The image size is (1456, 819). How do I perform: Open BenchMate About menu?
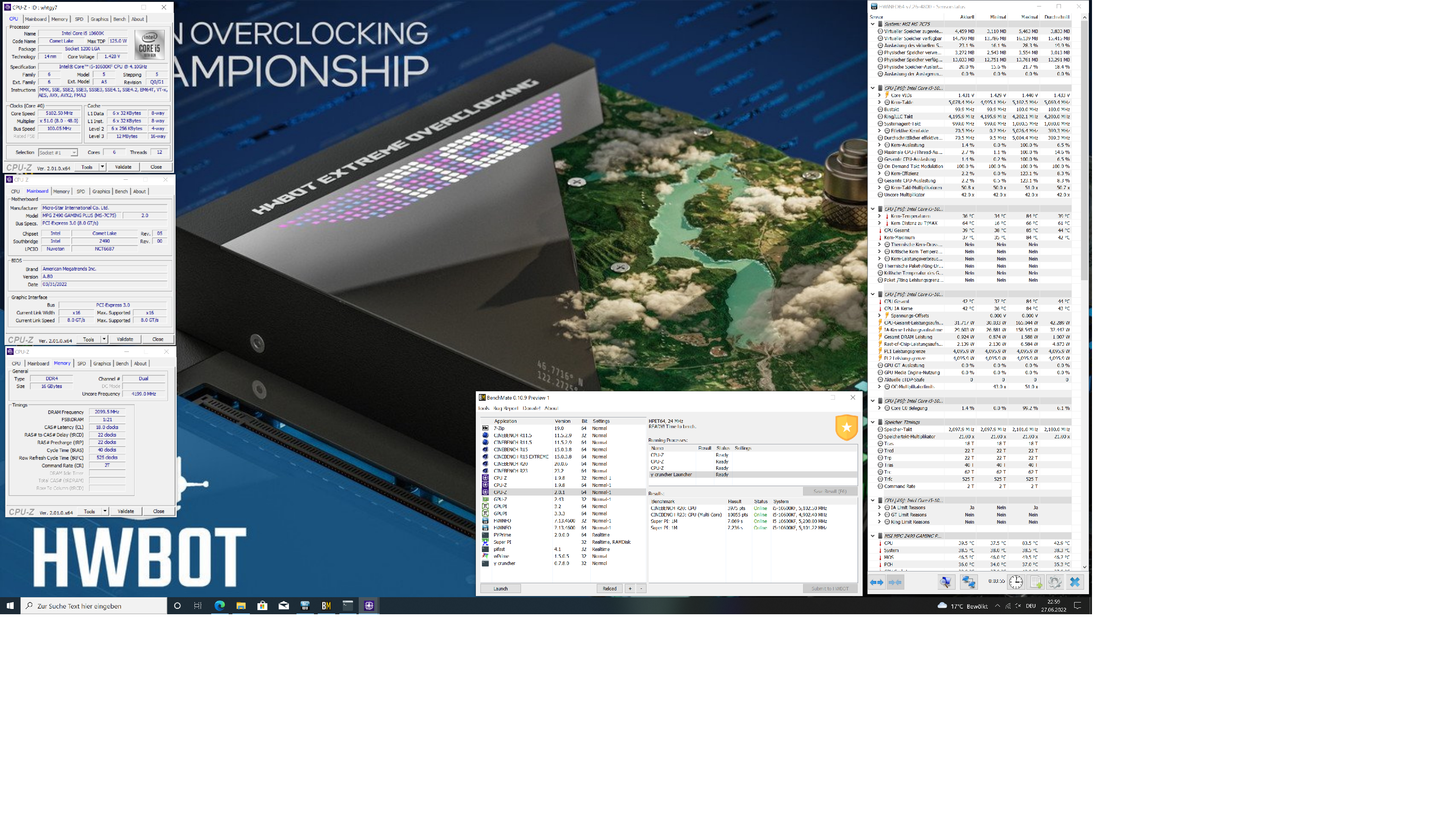pyautogui.click(x=551, y=408)
